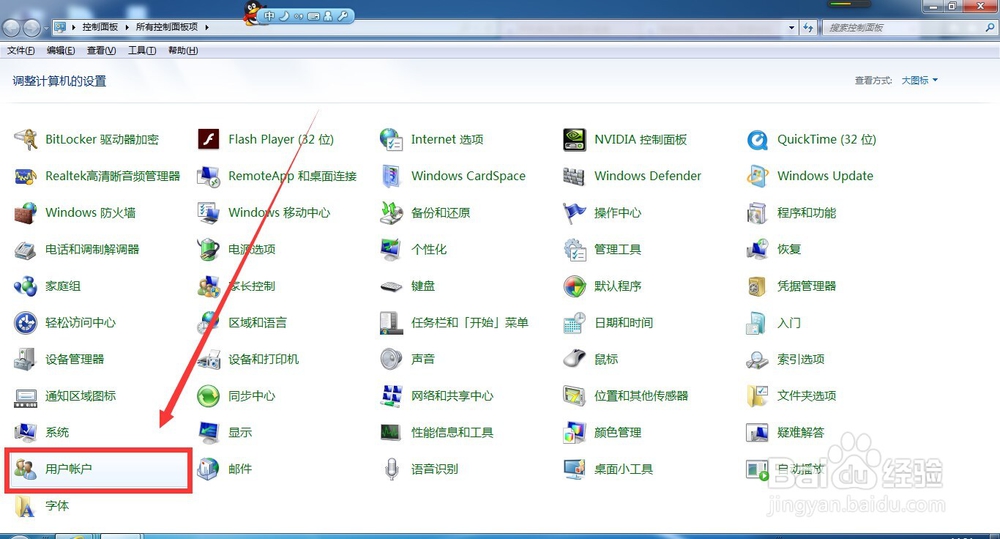Click the 控制面板 breadcrumb in address bar
Screen dimensions: 1000x539
point(100,27)
